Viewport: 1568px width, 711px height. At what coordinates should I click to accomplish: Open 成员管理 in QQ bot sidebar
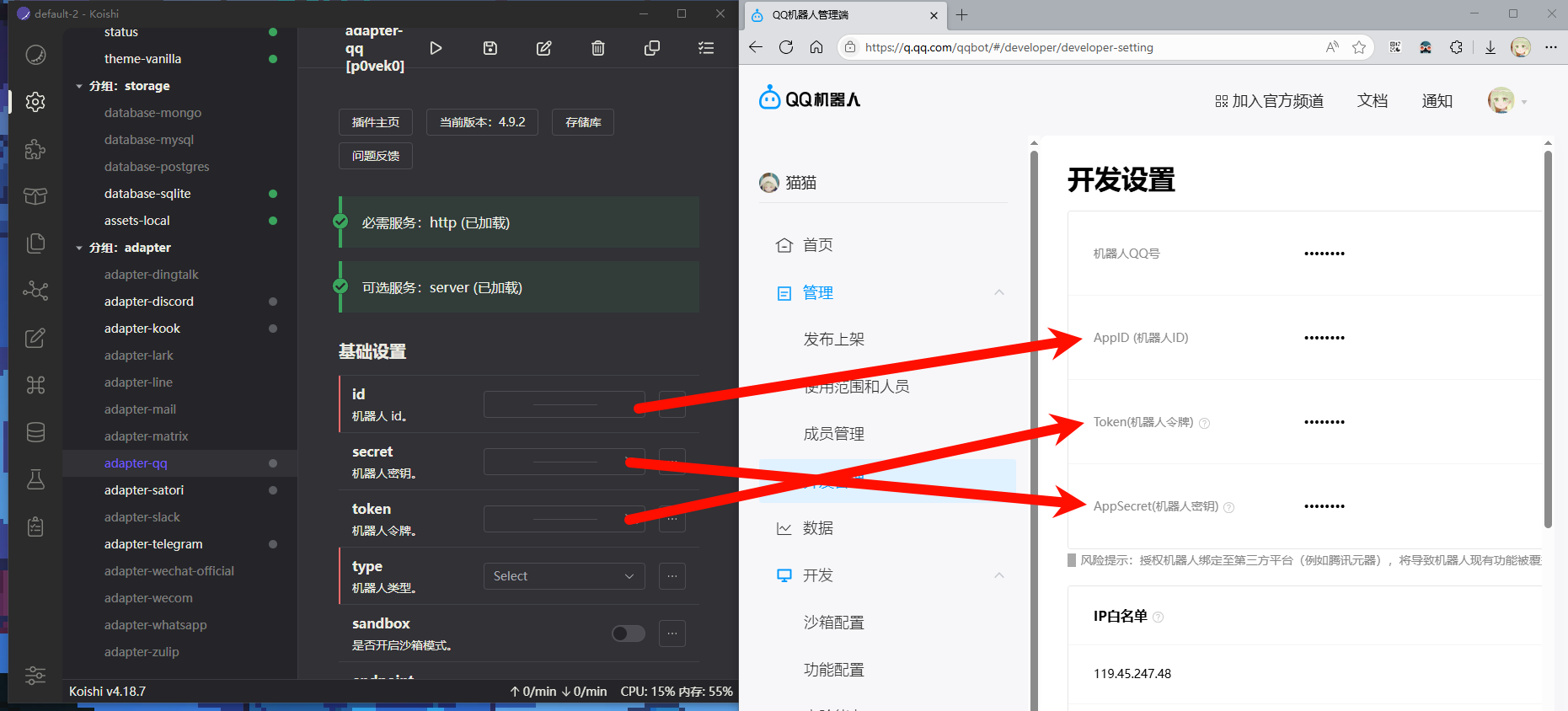834,434
